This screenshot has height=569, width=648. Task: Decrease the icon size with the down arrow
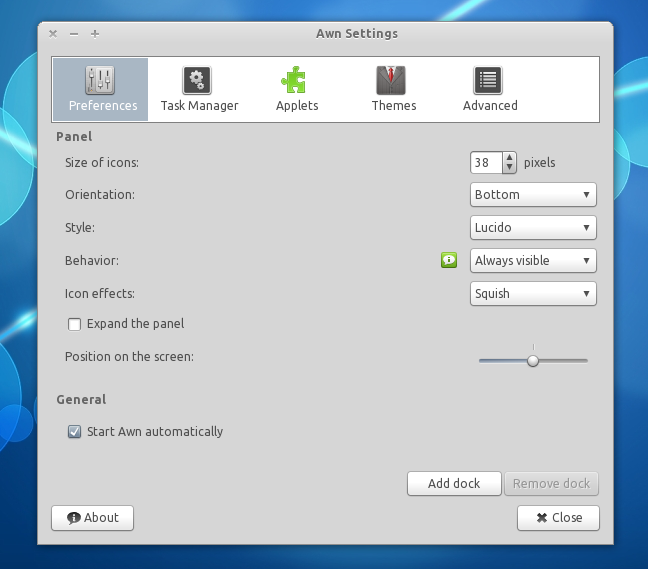(510, 167)
